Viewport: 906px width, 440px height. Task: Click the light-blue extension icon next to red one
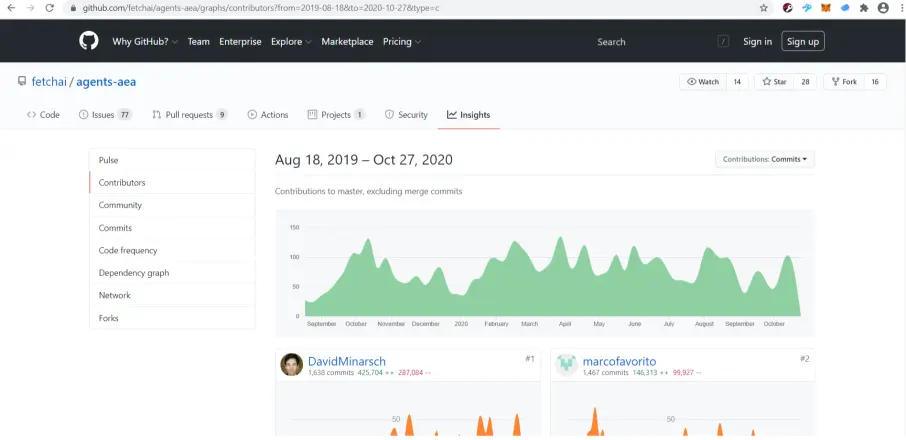coord(807,8)
